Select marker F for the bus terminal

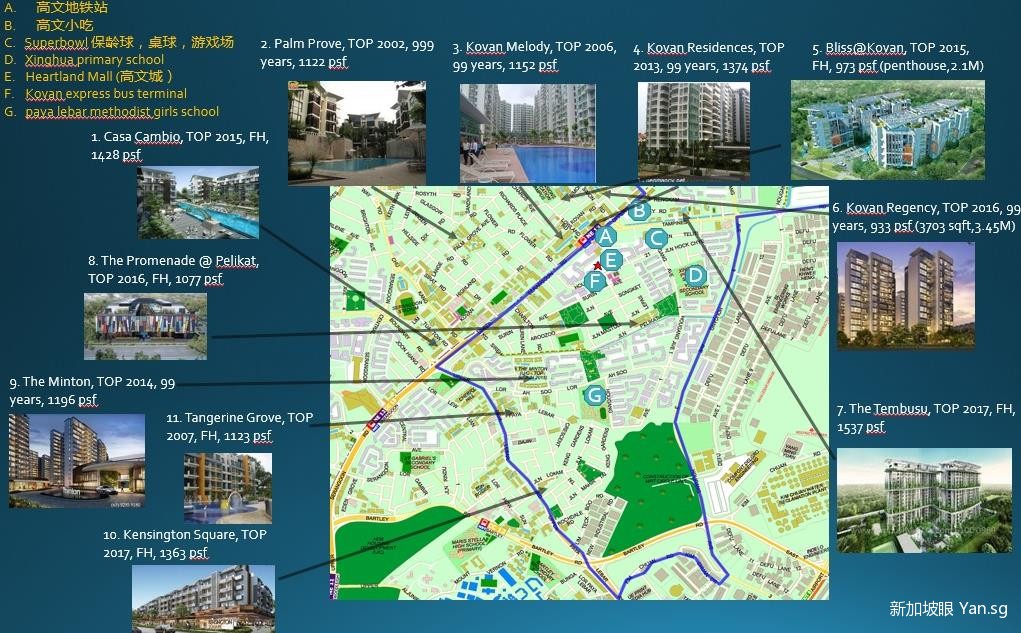click(x=596, y=280)
